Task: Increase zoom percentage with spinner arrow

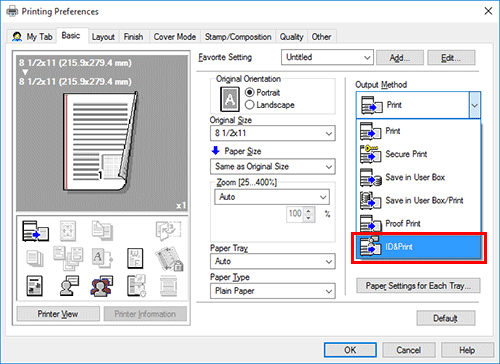Action: tap(309, 211)
